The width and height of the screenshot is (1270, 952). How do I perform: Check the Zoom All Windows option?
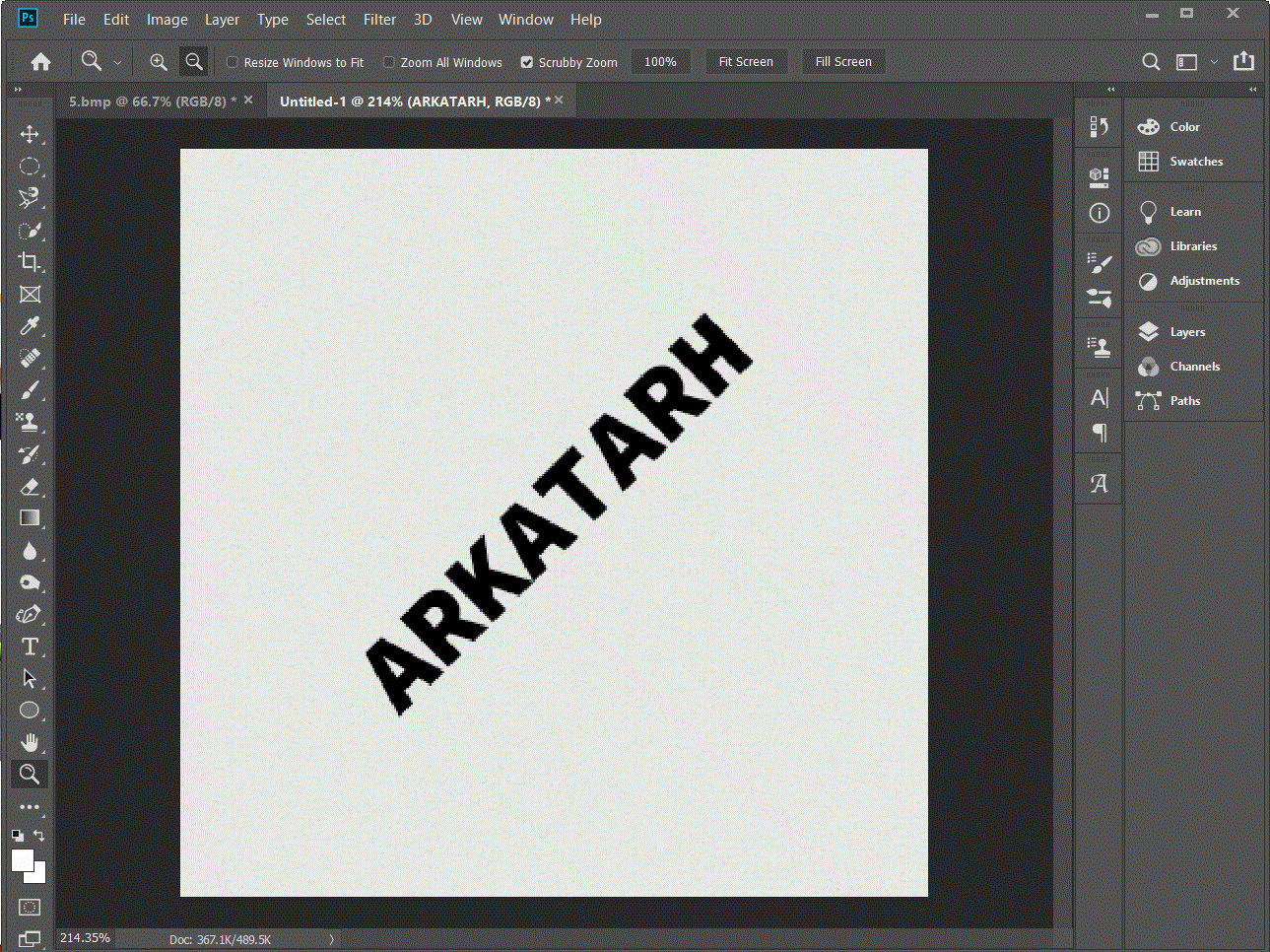(x=389, y=62)
